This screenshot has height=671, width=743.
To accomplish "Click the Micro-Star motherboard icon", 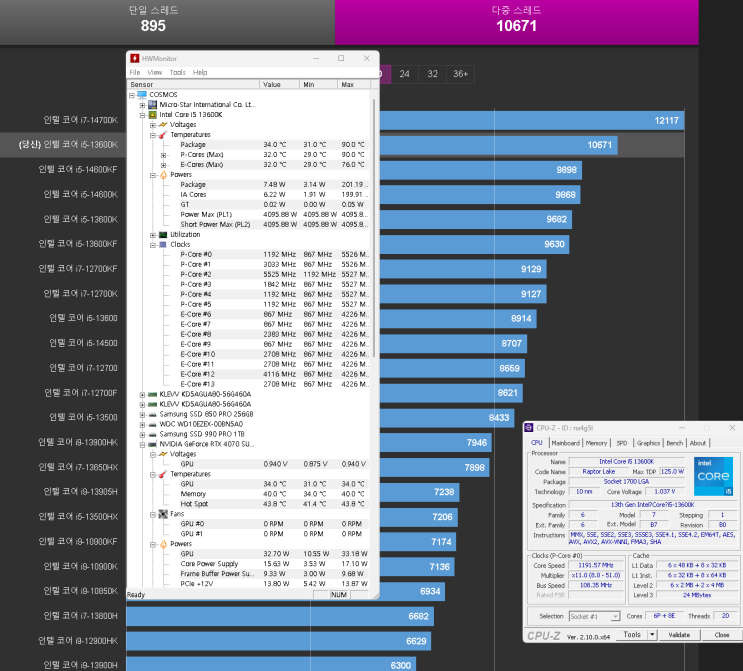I will 152,105.
